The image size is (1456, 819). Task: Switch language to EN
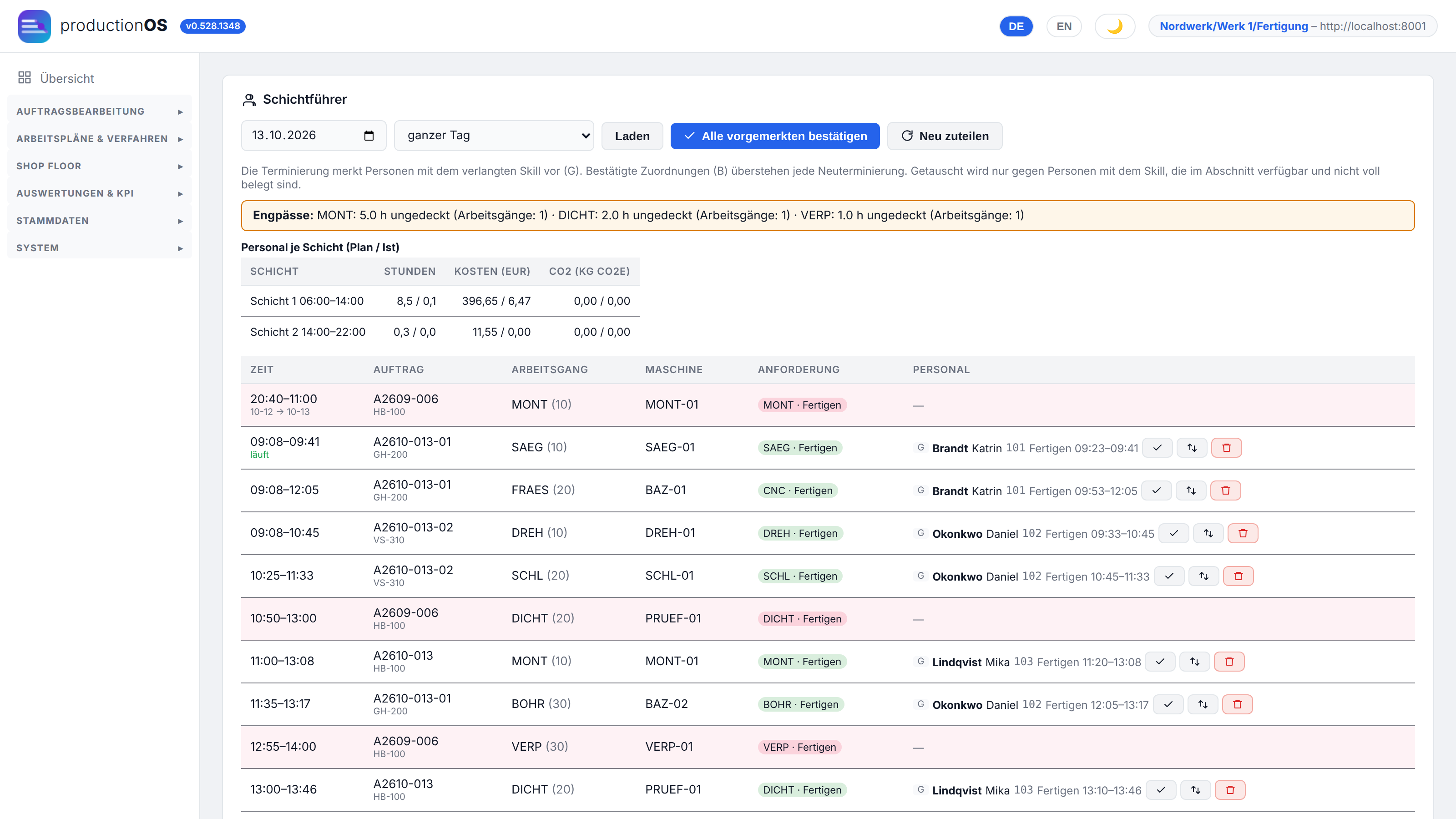click(1064, 26)
